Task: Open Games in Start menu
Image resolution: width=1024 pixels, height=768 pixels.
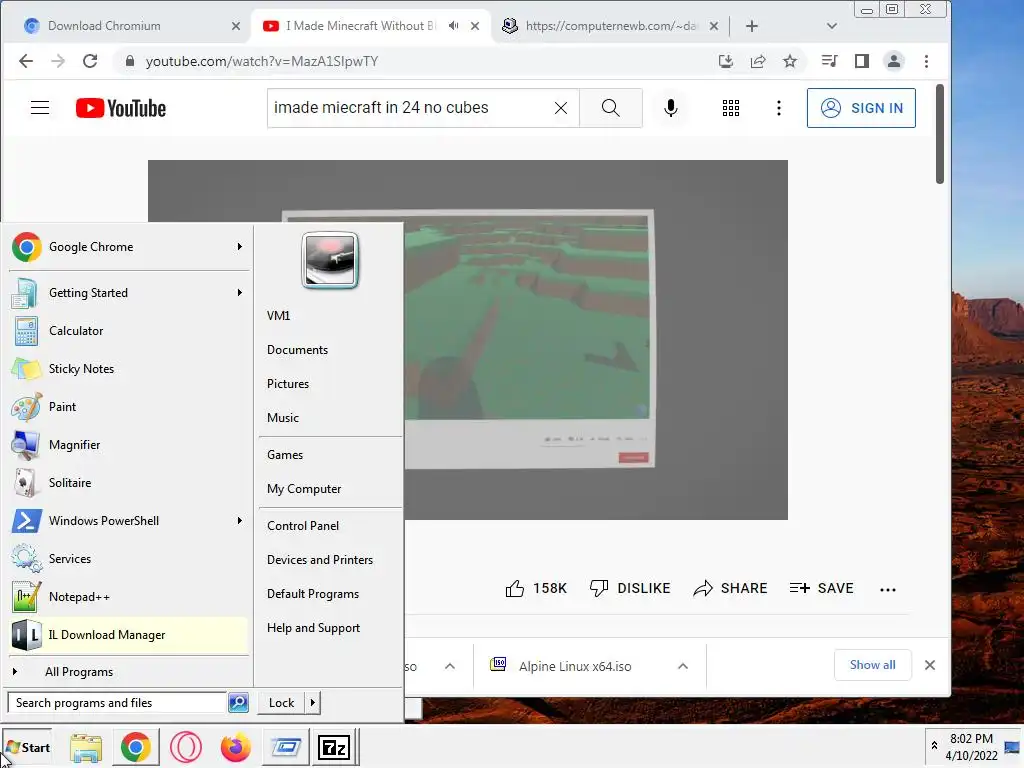Action: [x=285, y=455]
